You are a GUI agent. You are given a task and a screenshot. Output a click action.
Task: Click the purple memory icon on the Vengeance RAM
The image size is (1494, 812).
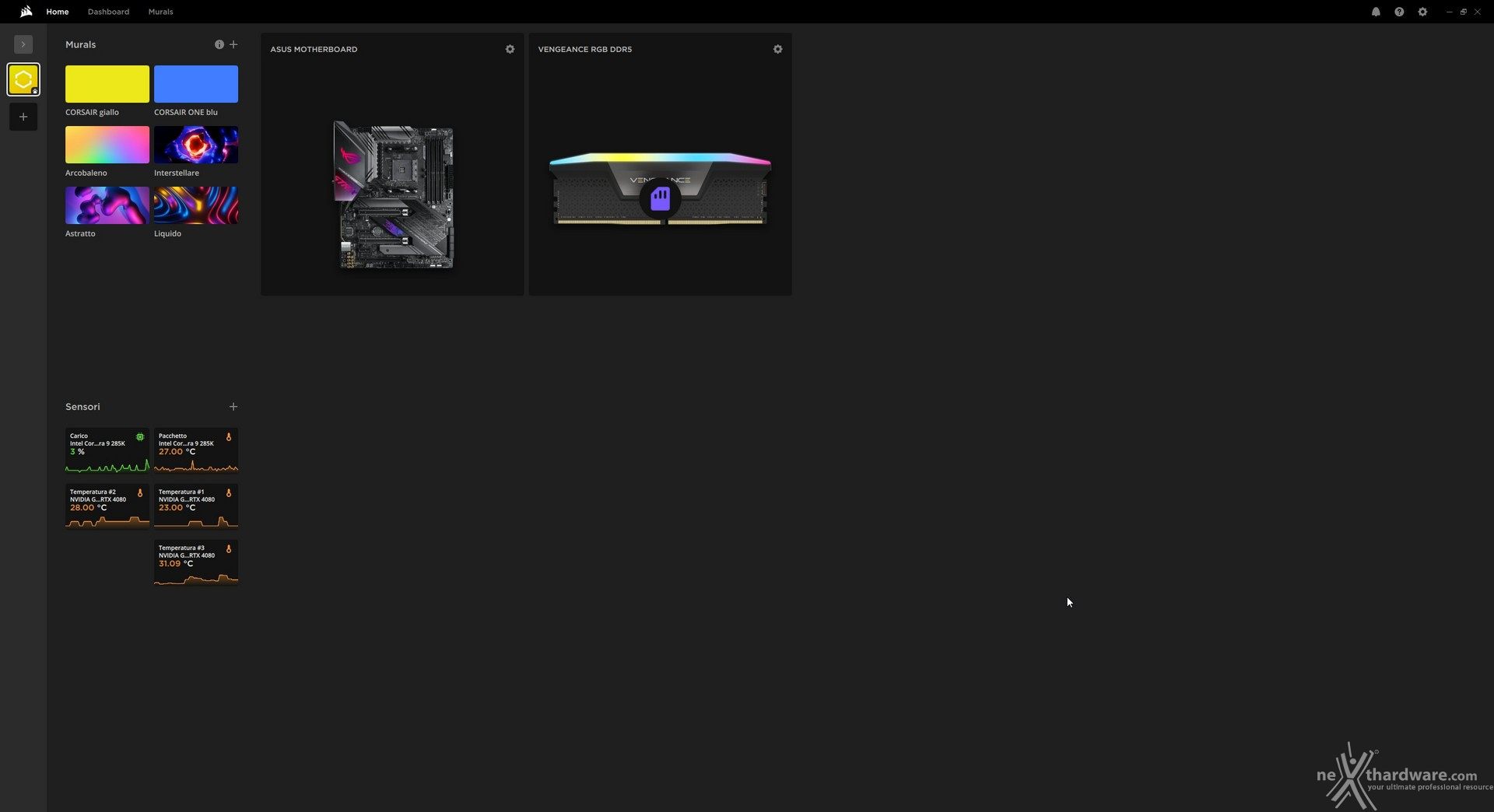point(661,199)
